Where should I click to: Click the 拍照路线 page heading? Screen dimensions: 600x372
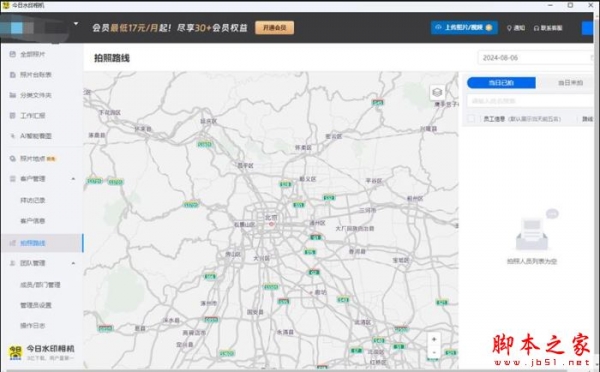[112, 58]
